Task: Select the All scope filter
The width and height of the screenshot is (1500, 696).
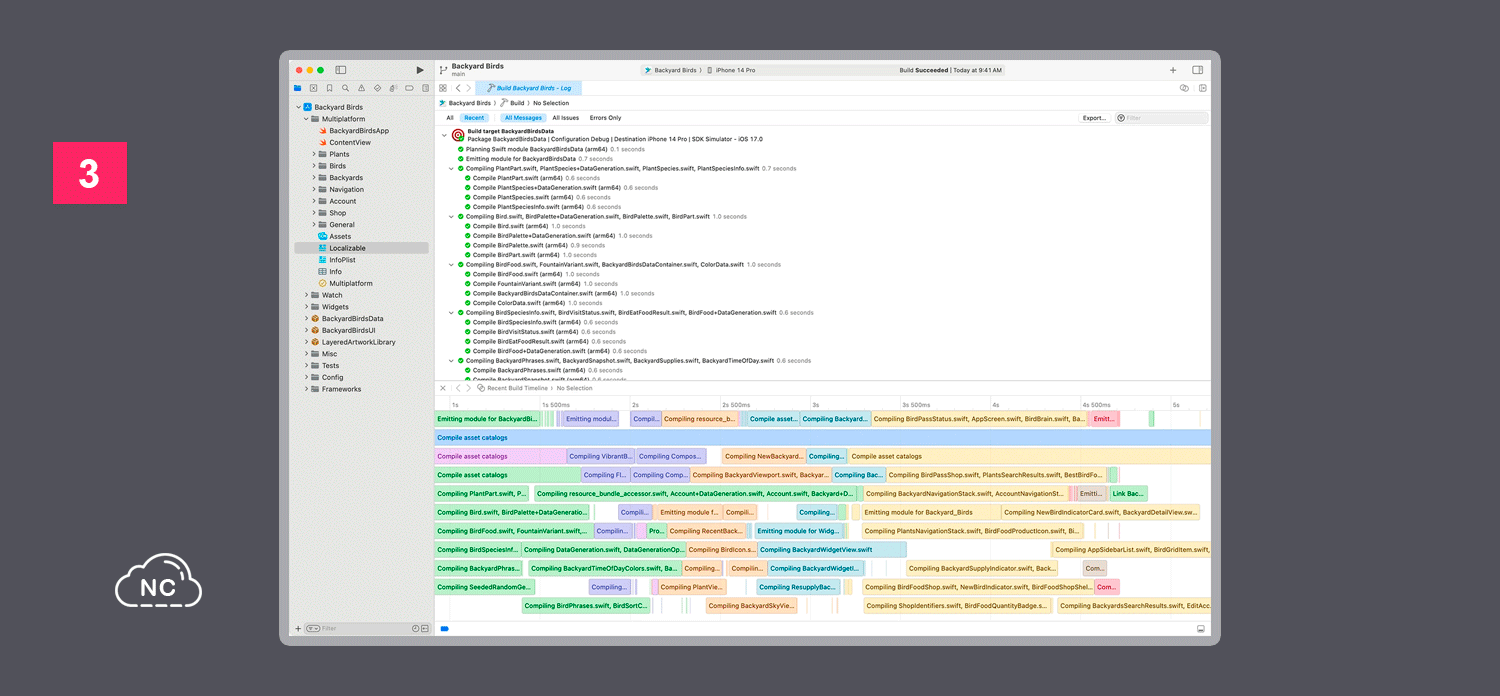Action: pos(450,118)
